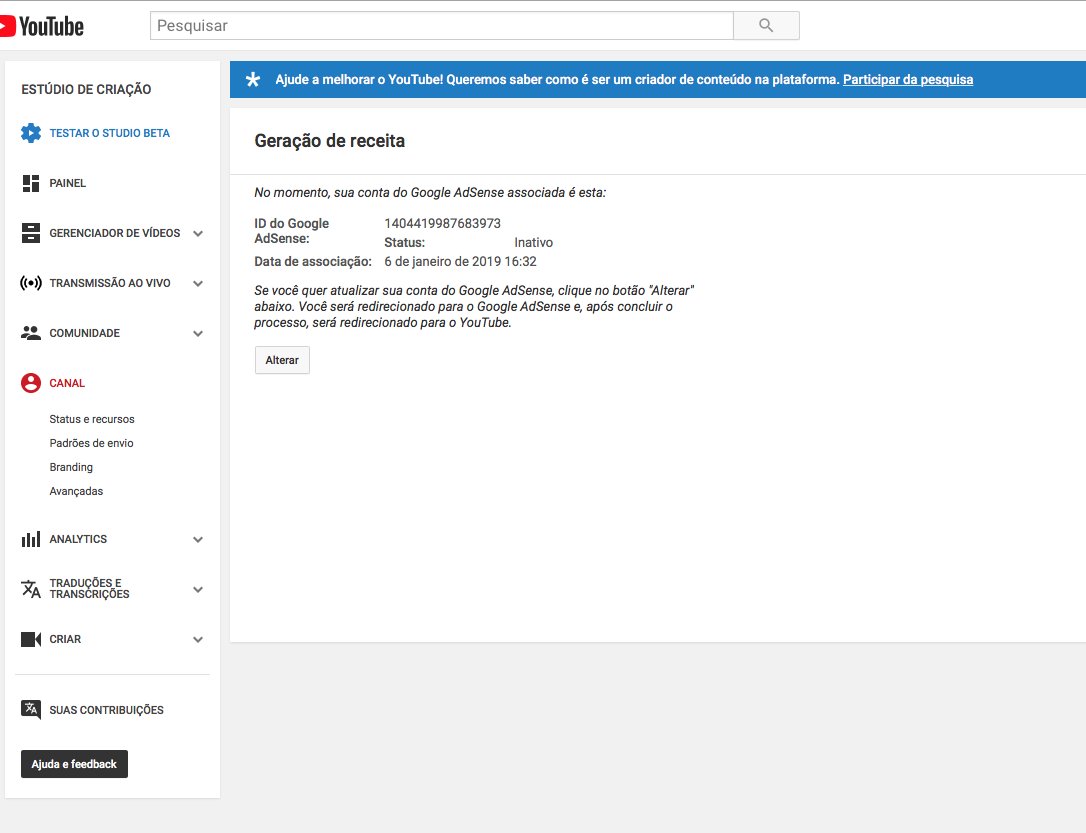Open the Avançadas sub-item
Screen dimensions: 1086x833
pos(76,491)
